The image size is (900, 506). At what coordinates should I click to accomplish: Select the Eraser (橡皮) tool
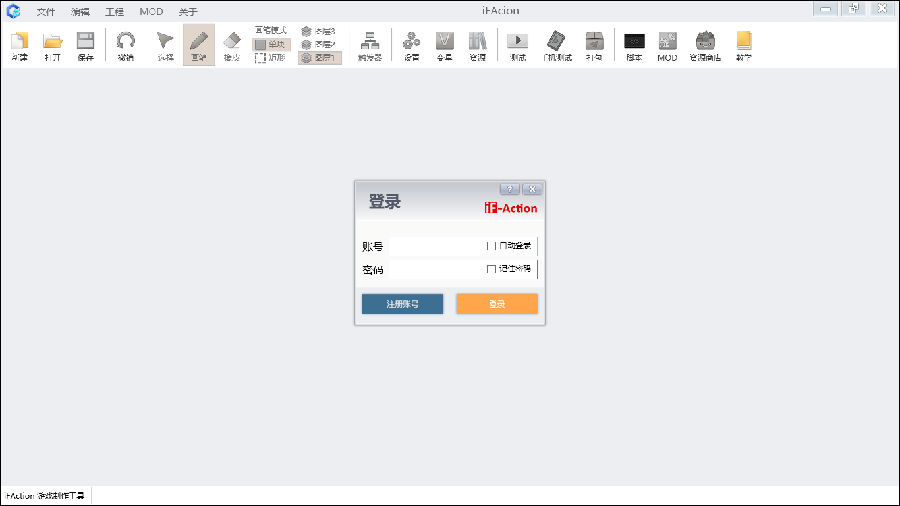point(231,45)
